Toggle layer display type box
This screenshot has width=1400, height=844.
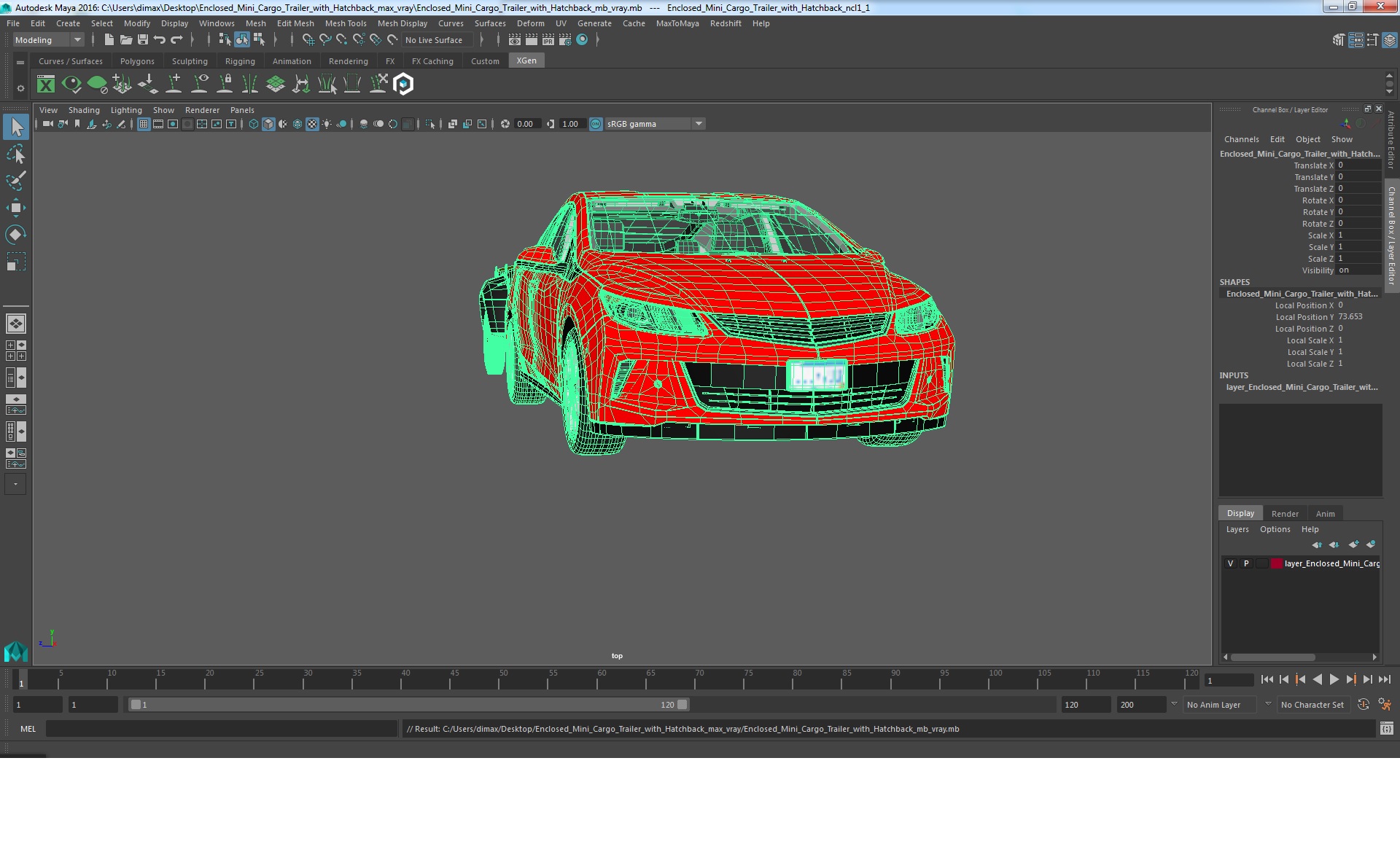1261,563
